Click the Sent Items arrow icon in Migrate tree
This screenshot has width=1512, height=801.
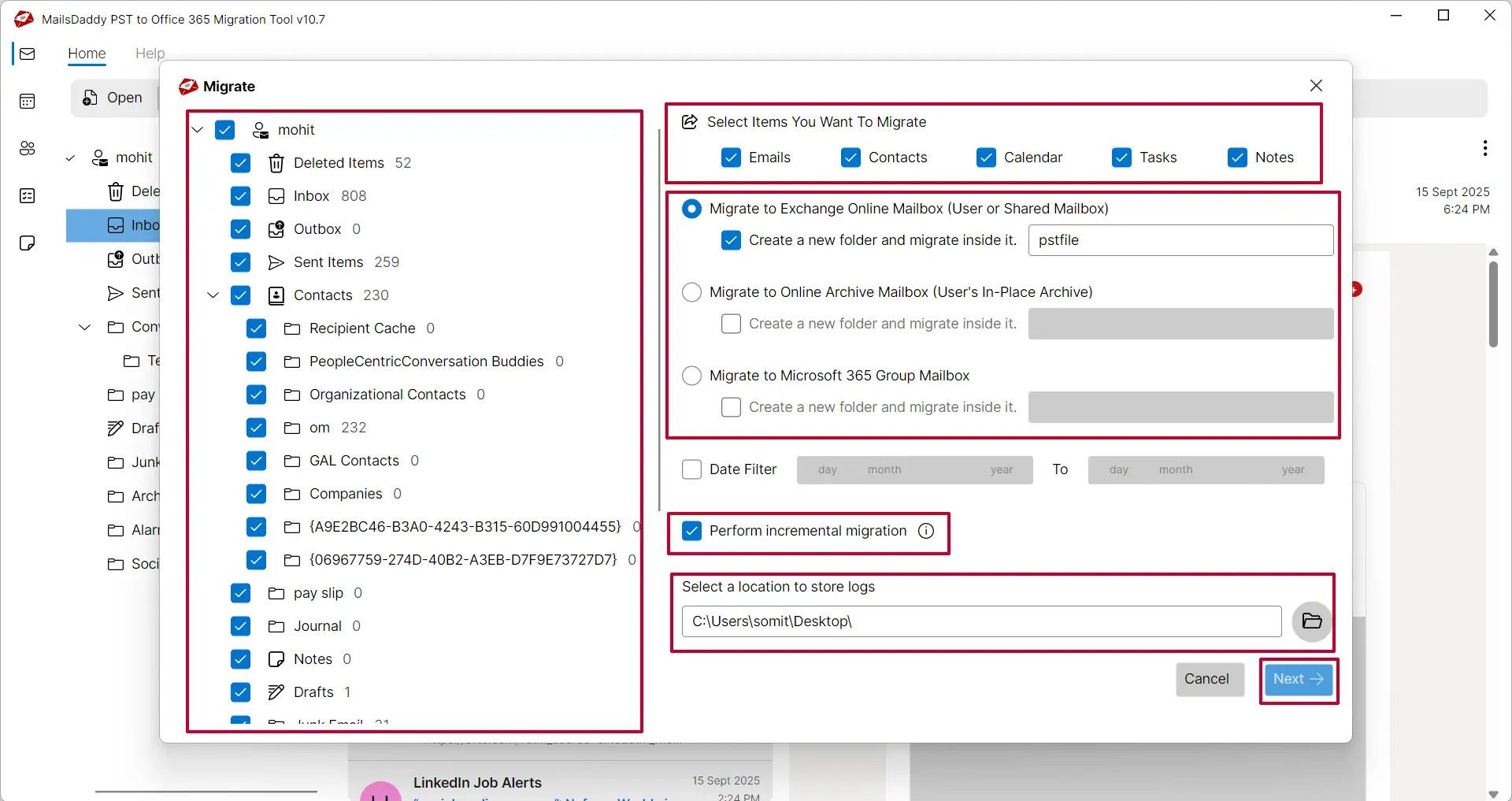click(x=276, y=262)
